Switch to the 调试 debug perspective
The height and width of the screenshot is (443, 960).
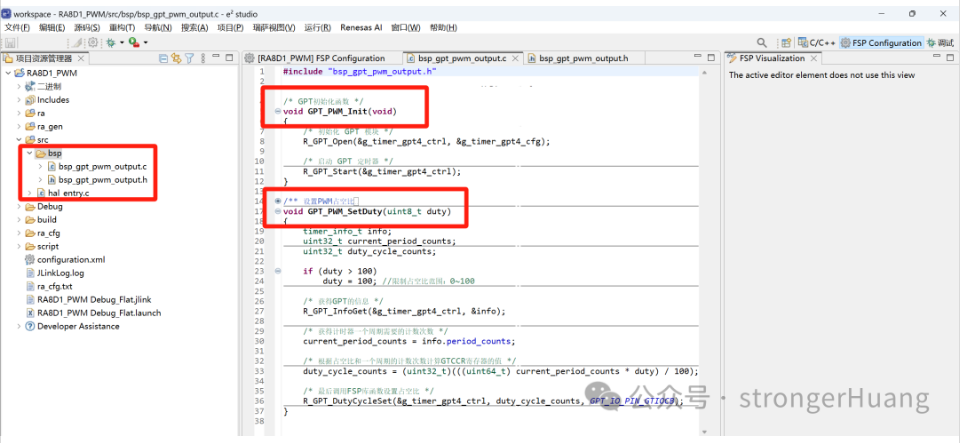click(x=940, y=42)
